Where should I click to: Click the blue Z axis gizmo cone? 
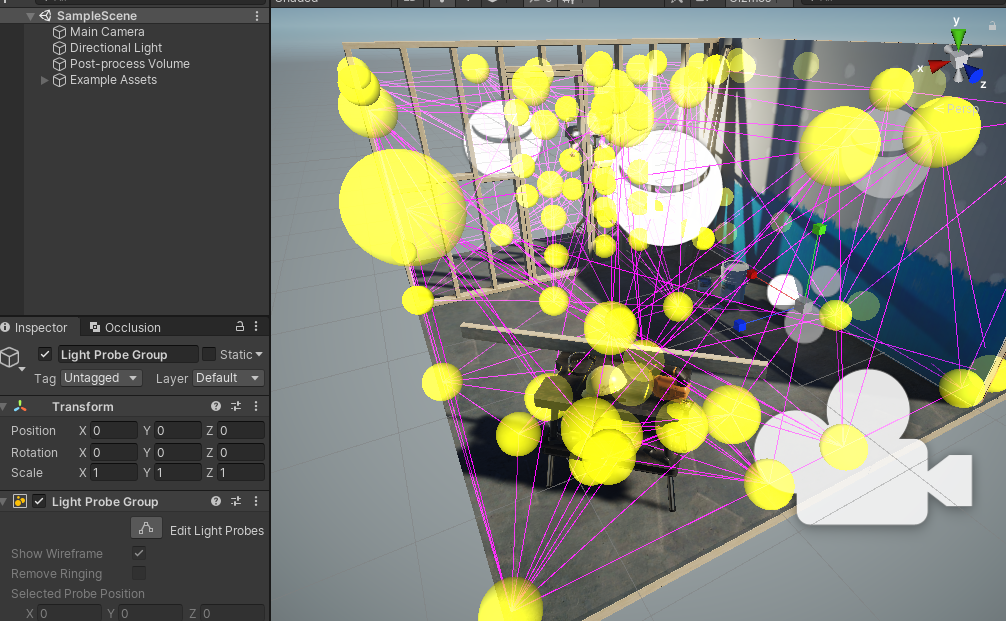(974, 74)
